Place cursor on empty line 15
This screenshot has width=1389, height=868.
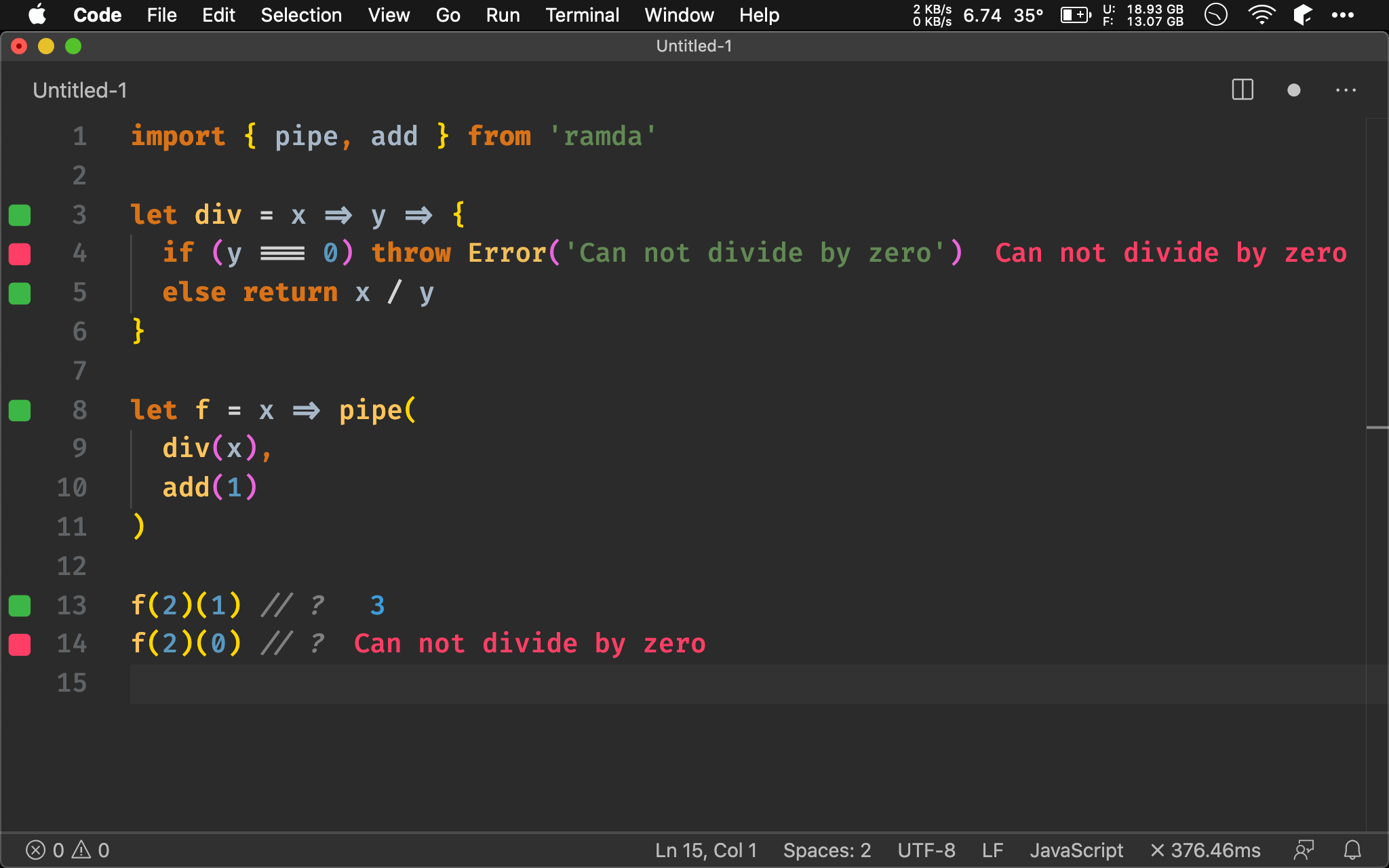click(x=747, y=684)
